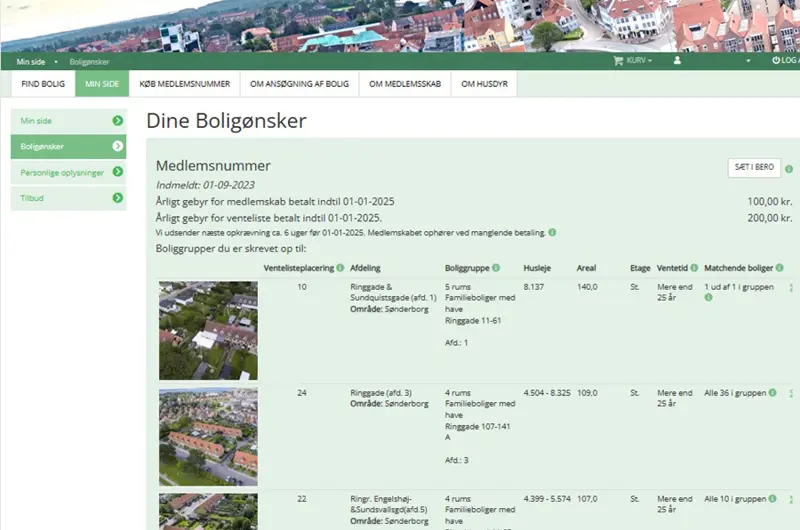Click the info icon beside Sæt i bero

tap(789, 169)
